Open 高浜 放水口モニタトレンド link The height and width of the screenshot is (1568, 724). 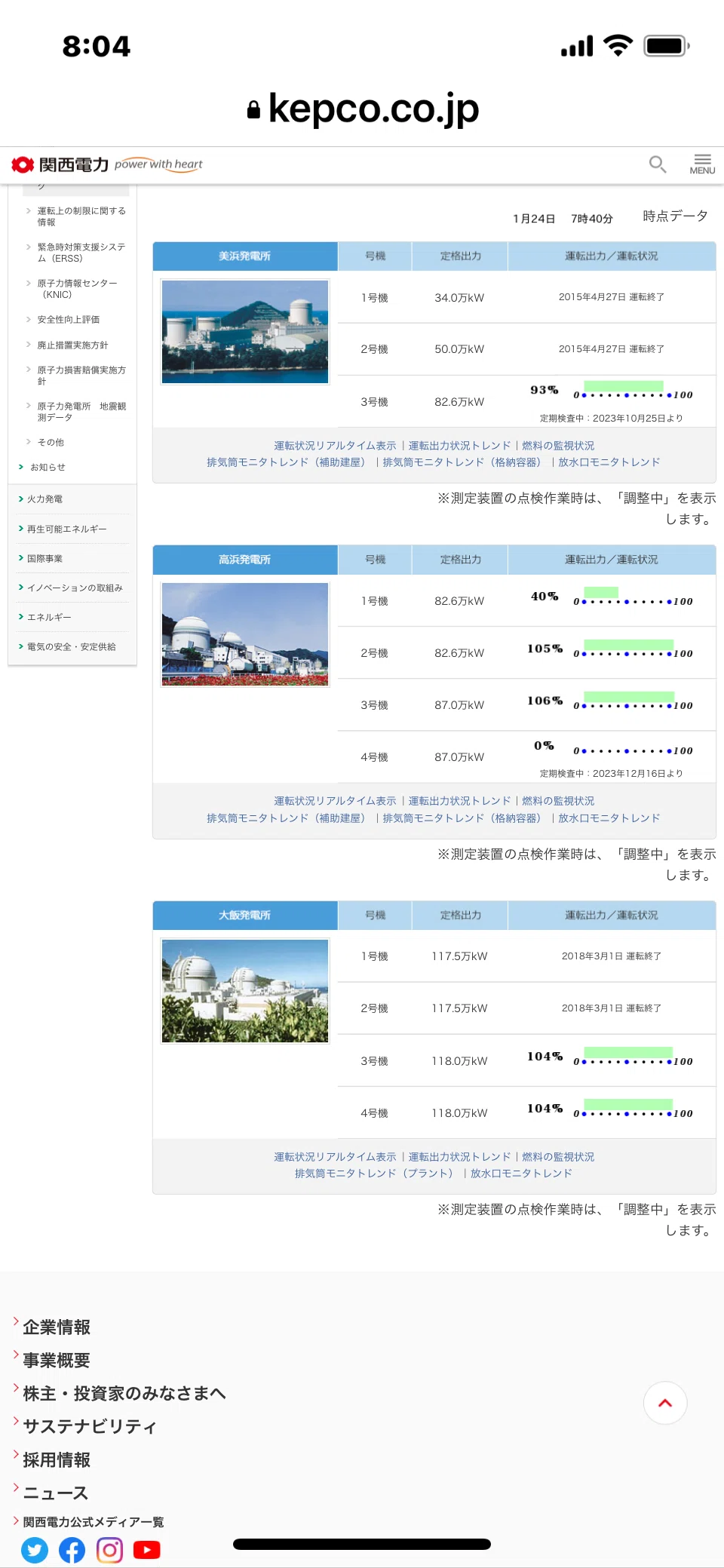(609, 818)
